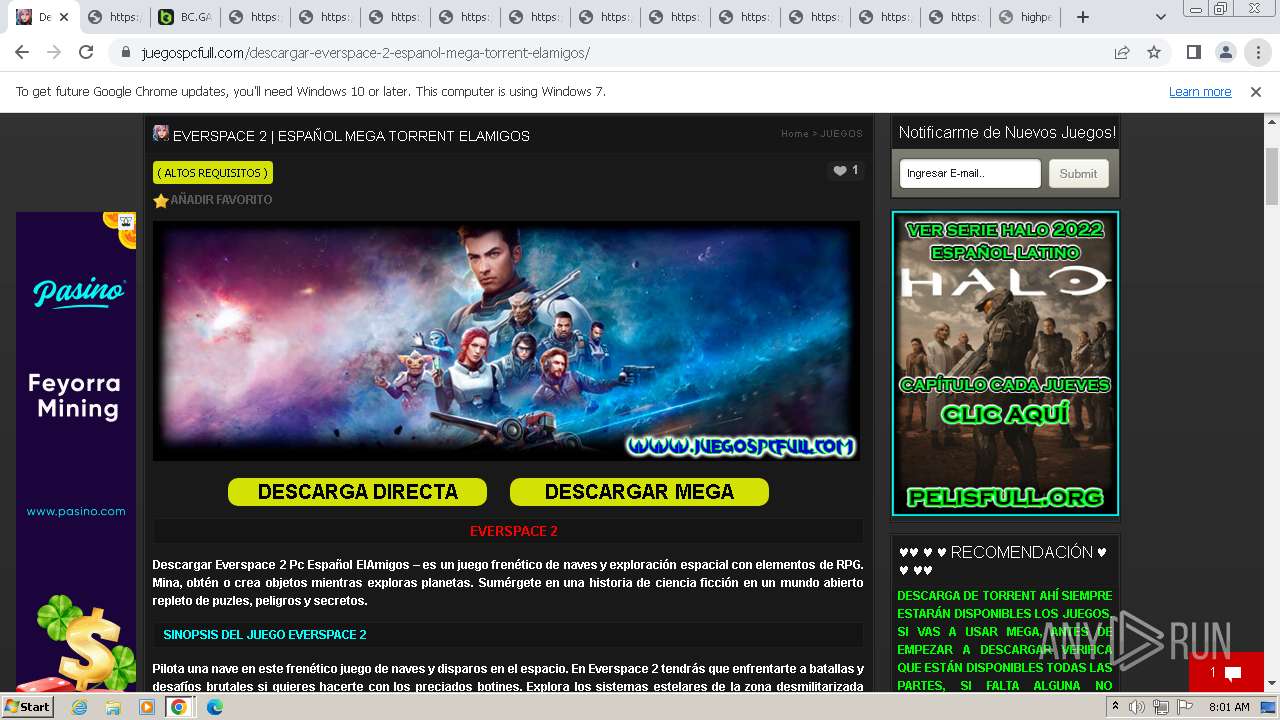Reload the current page
Screen dimensions: 1280x720
point(86,52)
